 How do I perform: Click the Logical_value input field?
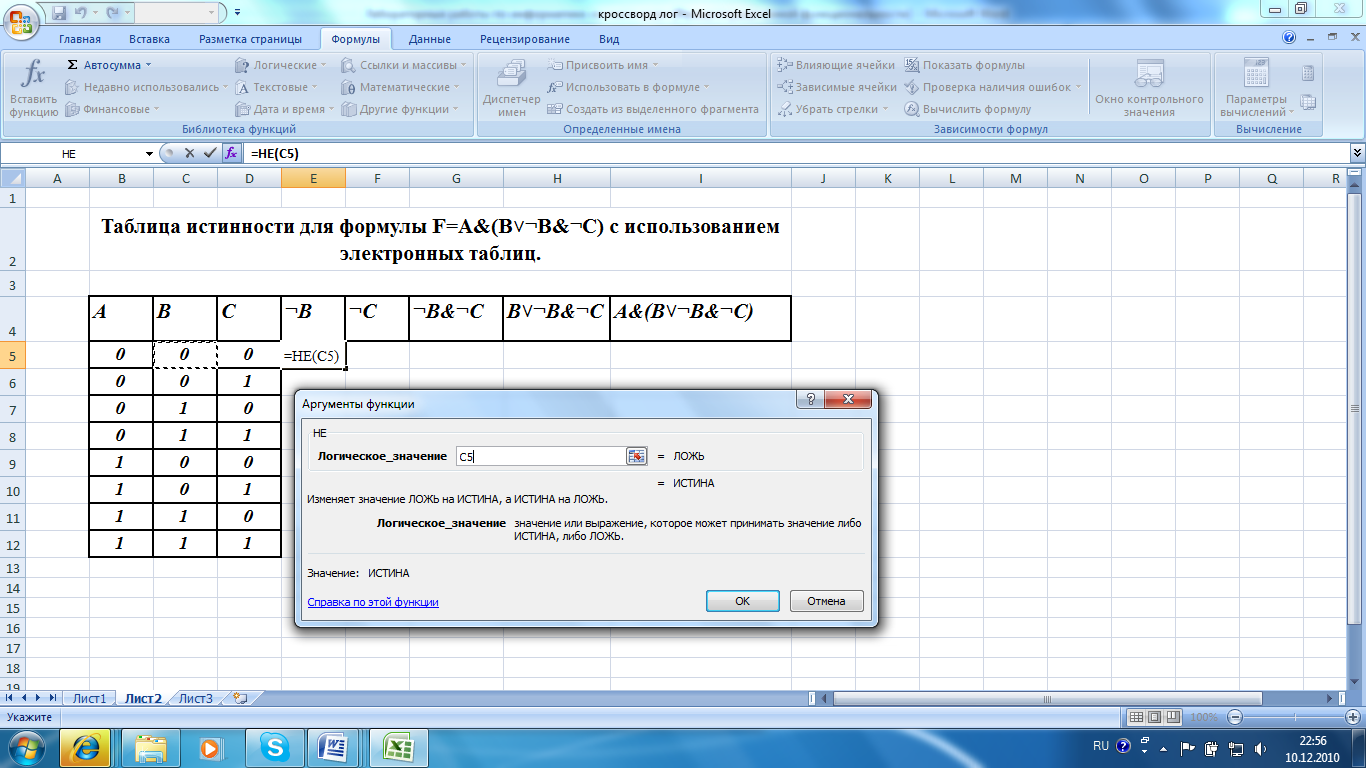pyautogui.click(x=540, y=456)
